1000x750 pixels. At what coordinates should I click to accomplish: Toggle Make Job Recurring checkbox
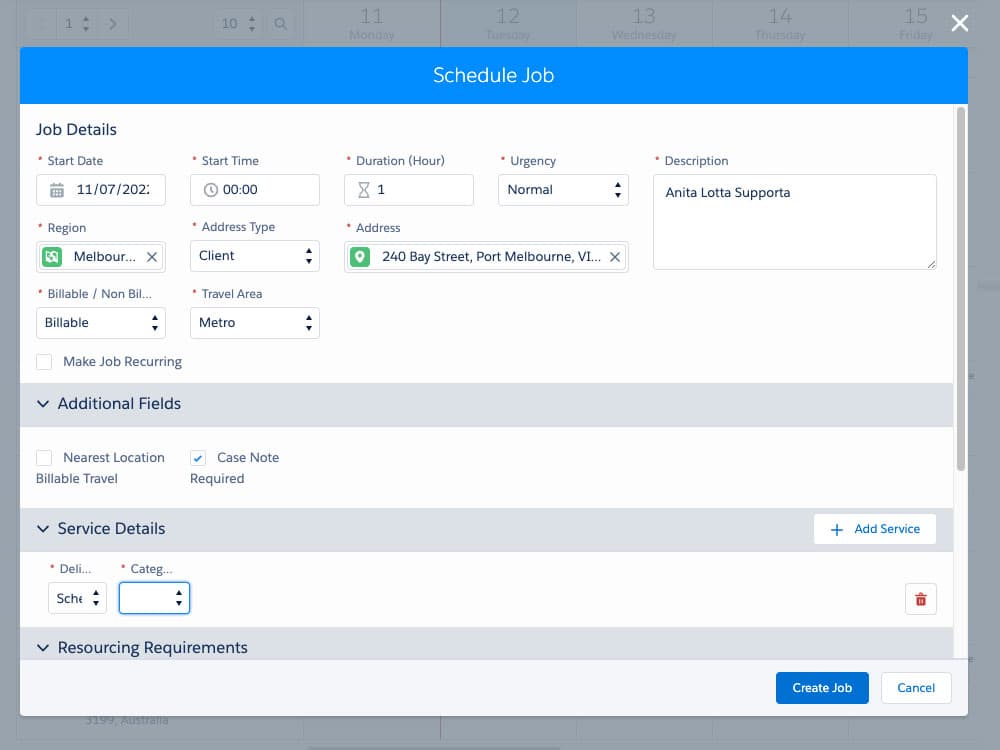pyautogui.click(x=44, y=362)
